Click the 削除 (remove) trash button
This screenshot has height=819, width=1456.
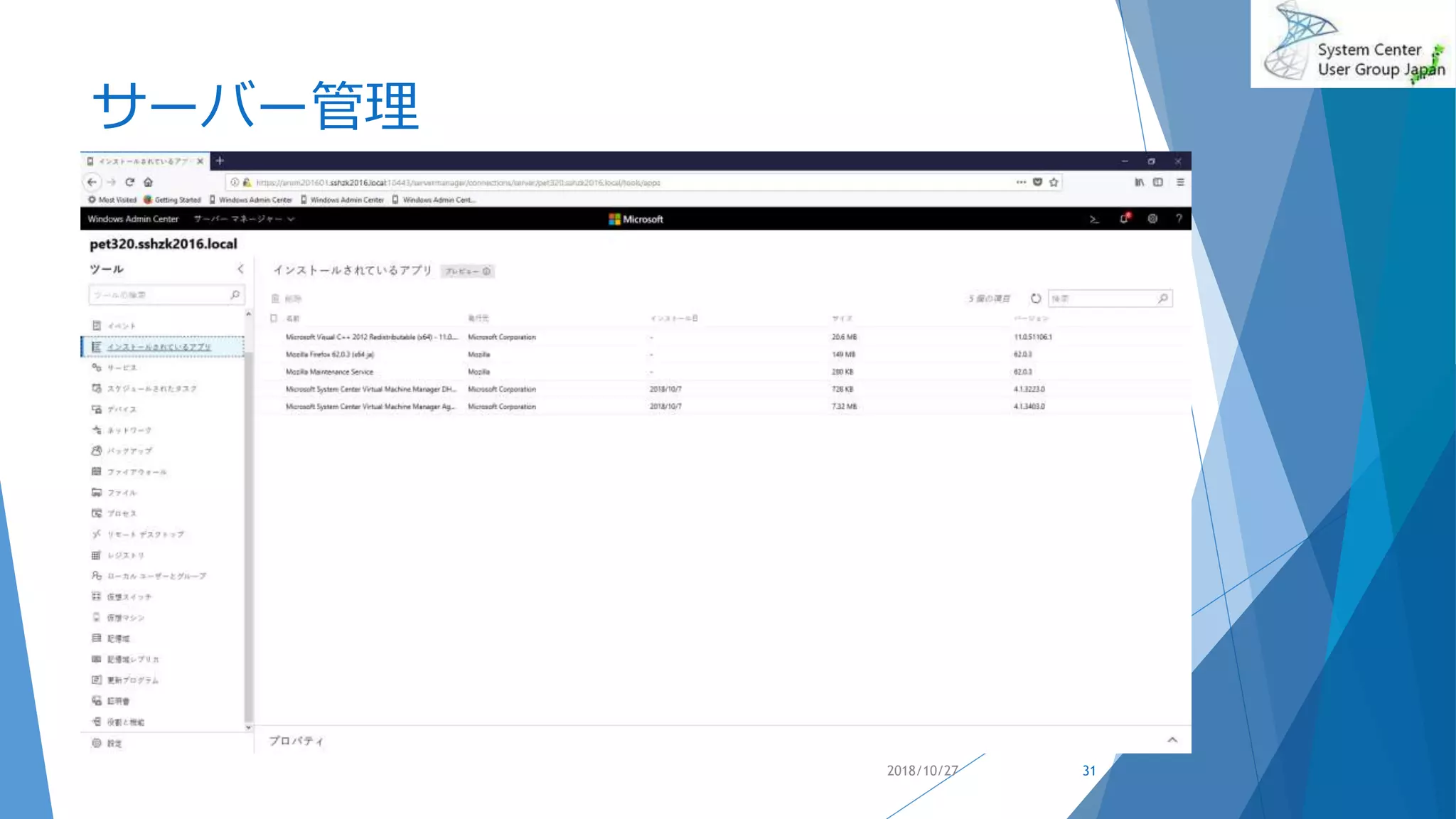286,299
